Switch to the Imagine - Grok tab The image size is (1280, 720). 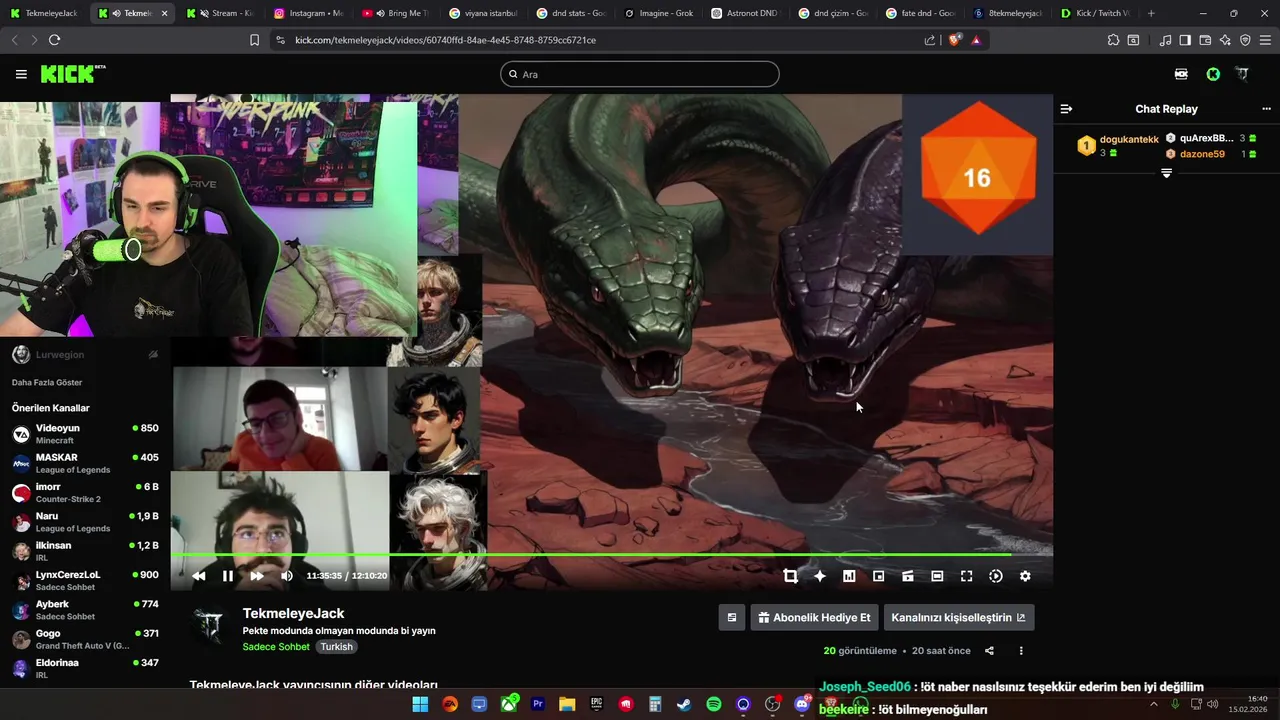pos(658,13)
